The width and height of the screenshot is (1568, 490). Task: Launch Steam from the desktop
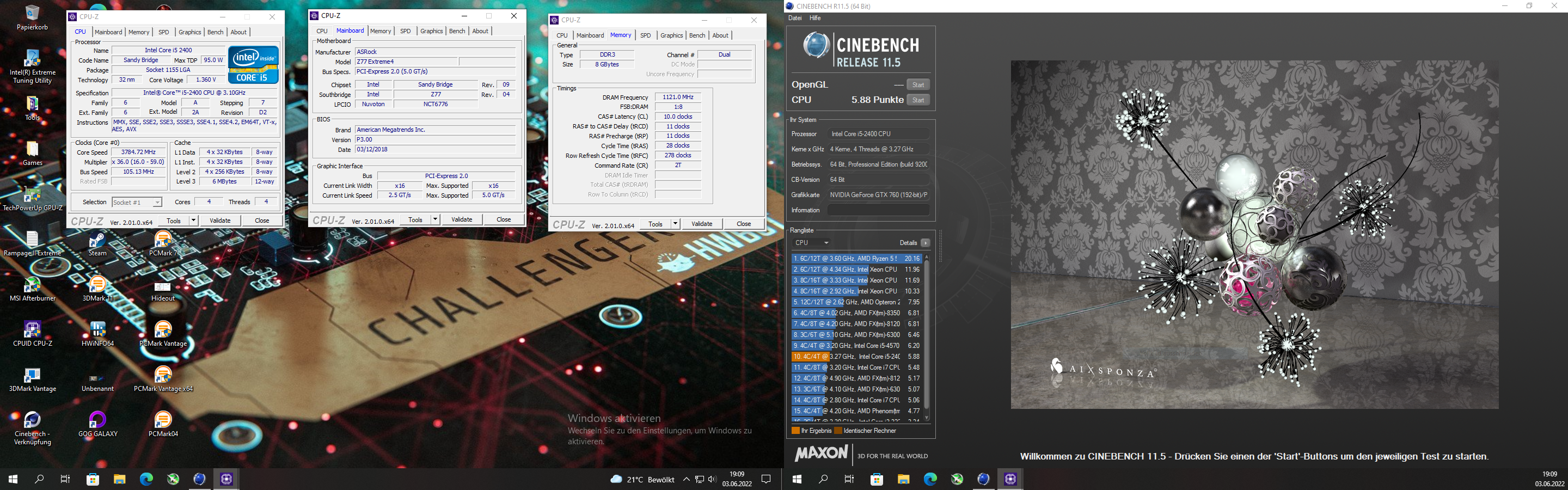coord(97,244)
